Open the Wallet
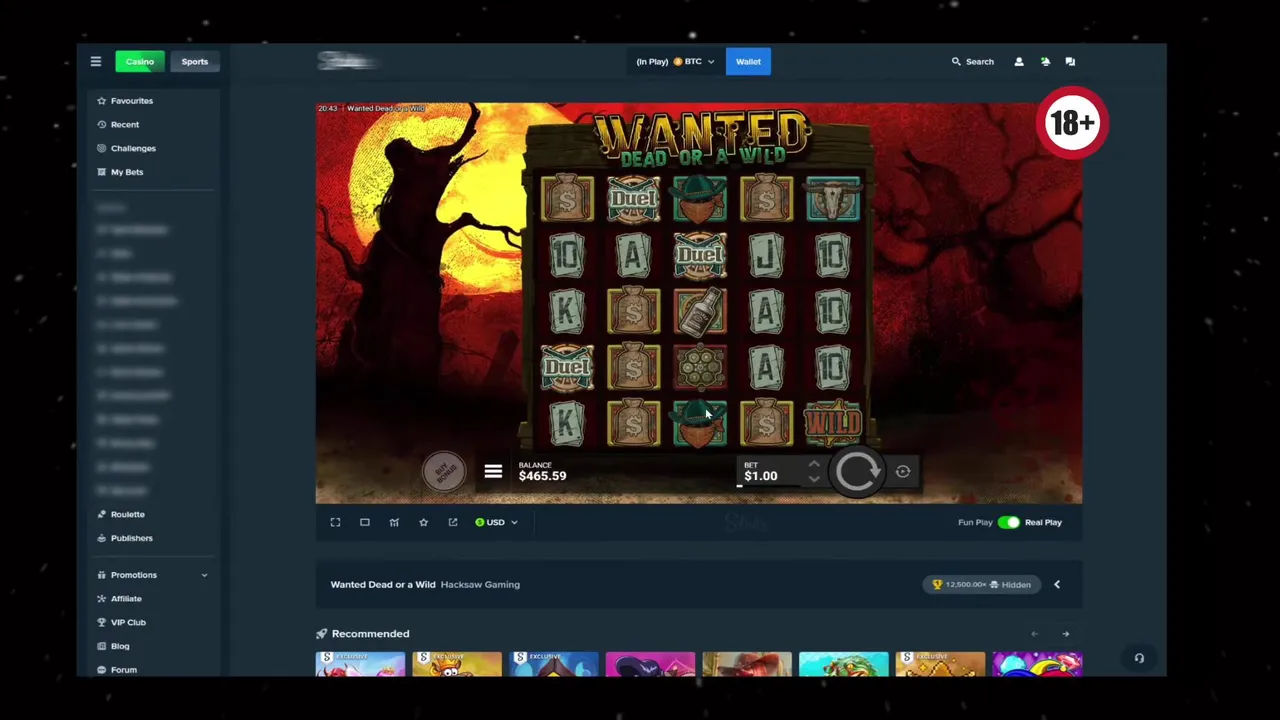 (x=748, y=62)
